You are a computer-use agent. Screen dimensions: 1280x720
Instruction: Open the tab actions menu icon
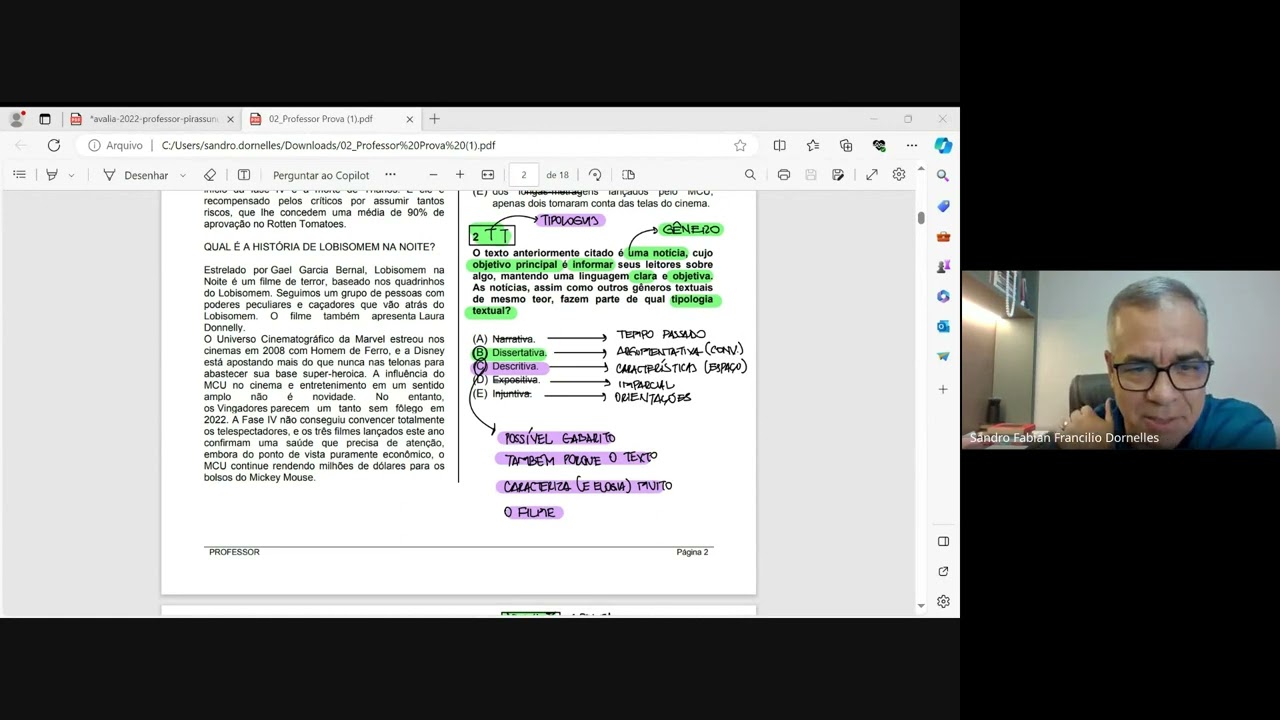44,119
